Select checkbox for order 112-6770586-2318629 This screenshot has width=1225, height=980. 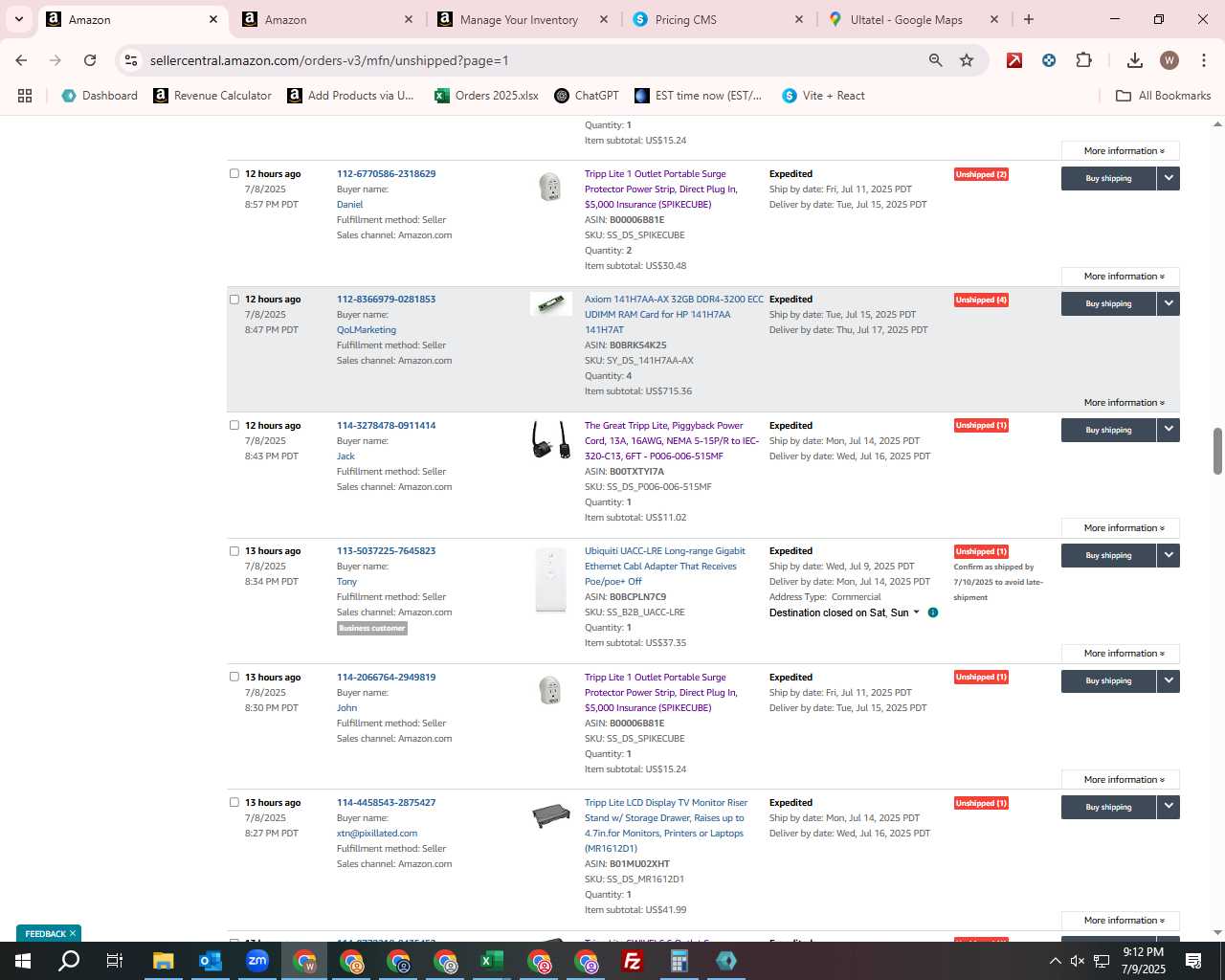(234, 173)
